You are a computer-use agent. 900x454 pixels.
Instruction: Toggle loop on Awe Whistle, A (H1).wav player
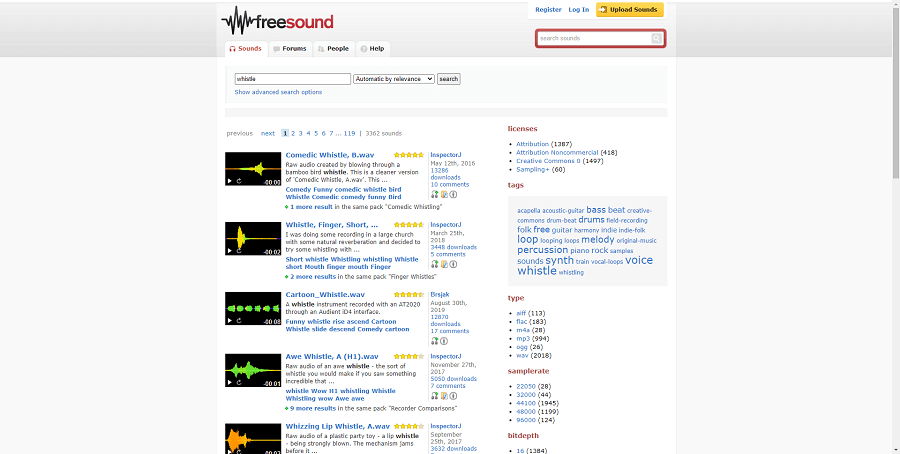tap(239, 382)
